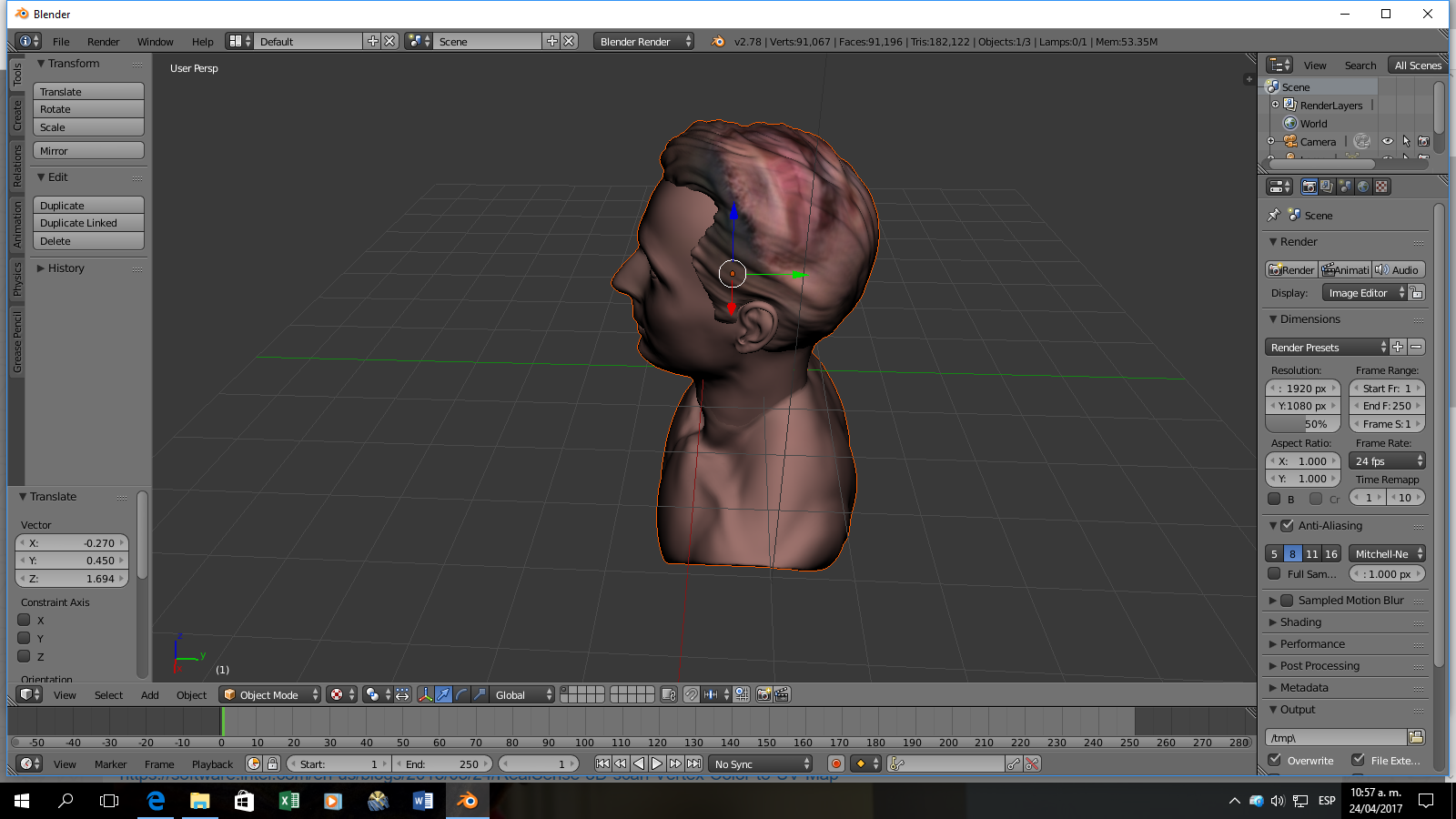Open viewport shading mode selector
The width and height of the screenshot is (1456, 819).
coord(341,694)
